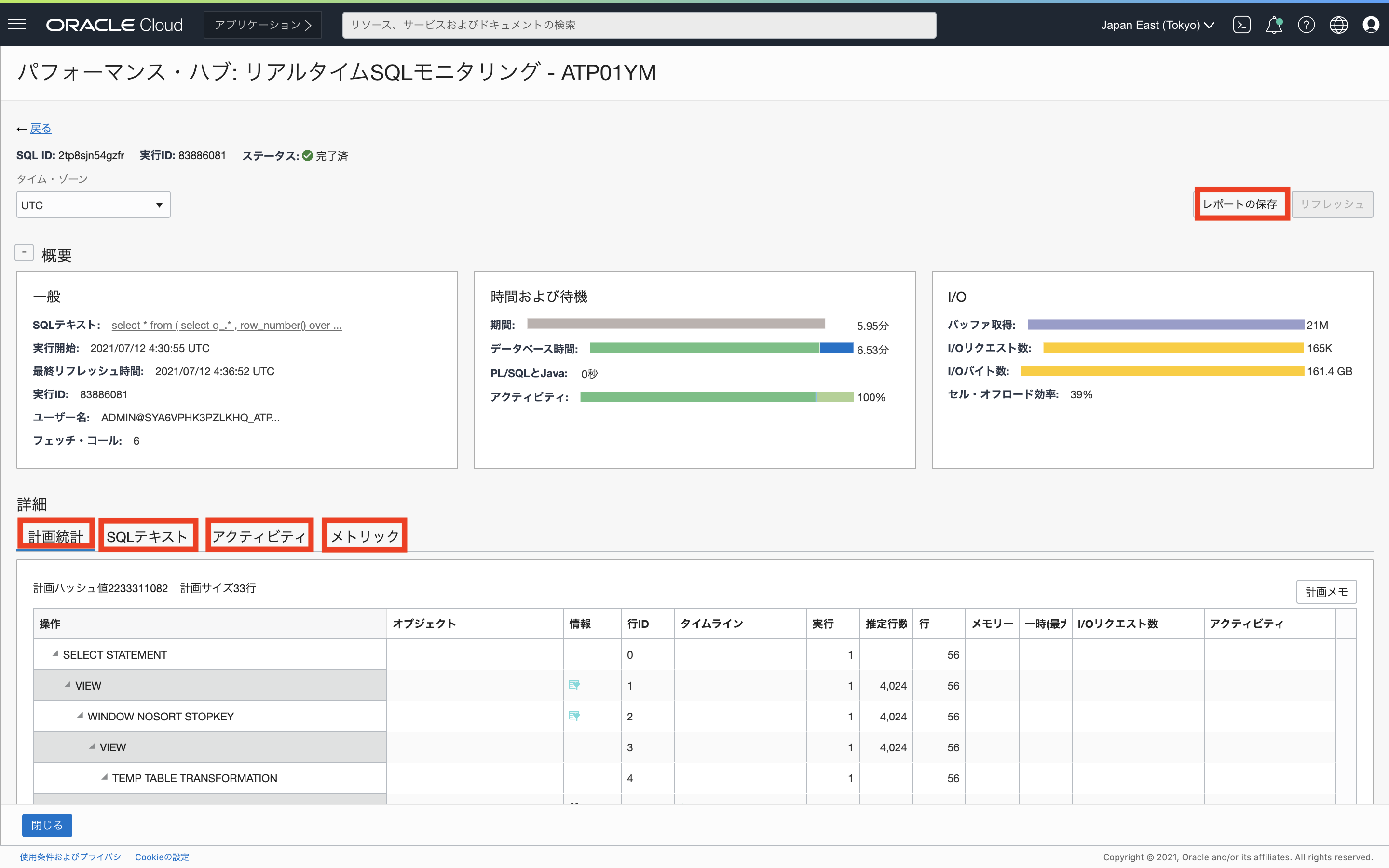This screenshot has height=868, width=1389.
Task: Open the アプリケーション menu
Action: point(262,25)
